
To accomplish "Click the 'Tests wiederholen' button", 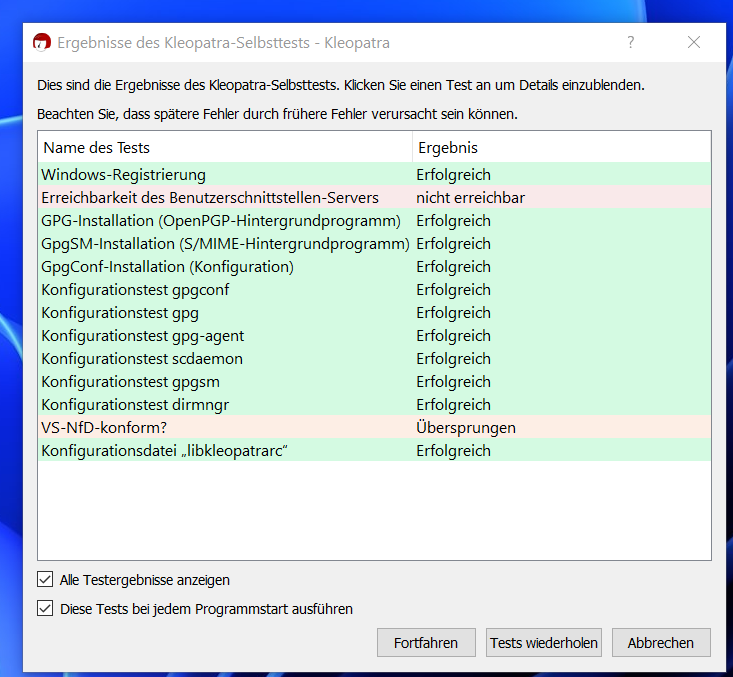I will click(x=544, y=643).
